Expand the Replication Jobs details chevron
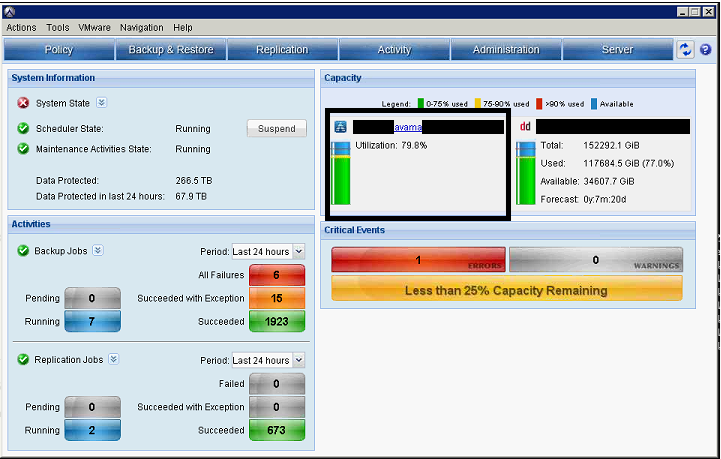Image resolution: width=721 pixels, height=459 pixels. click(114, 360)
